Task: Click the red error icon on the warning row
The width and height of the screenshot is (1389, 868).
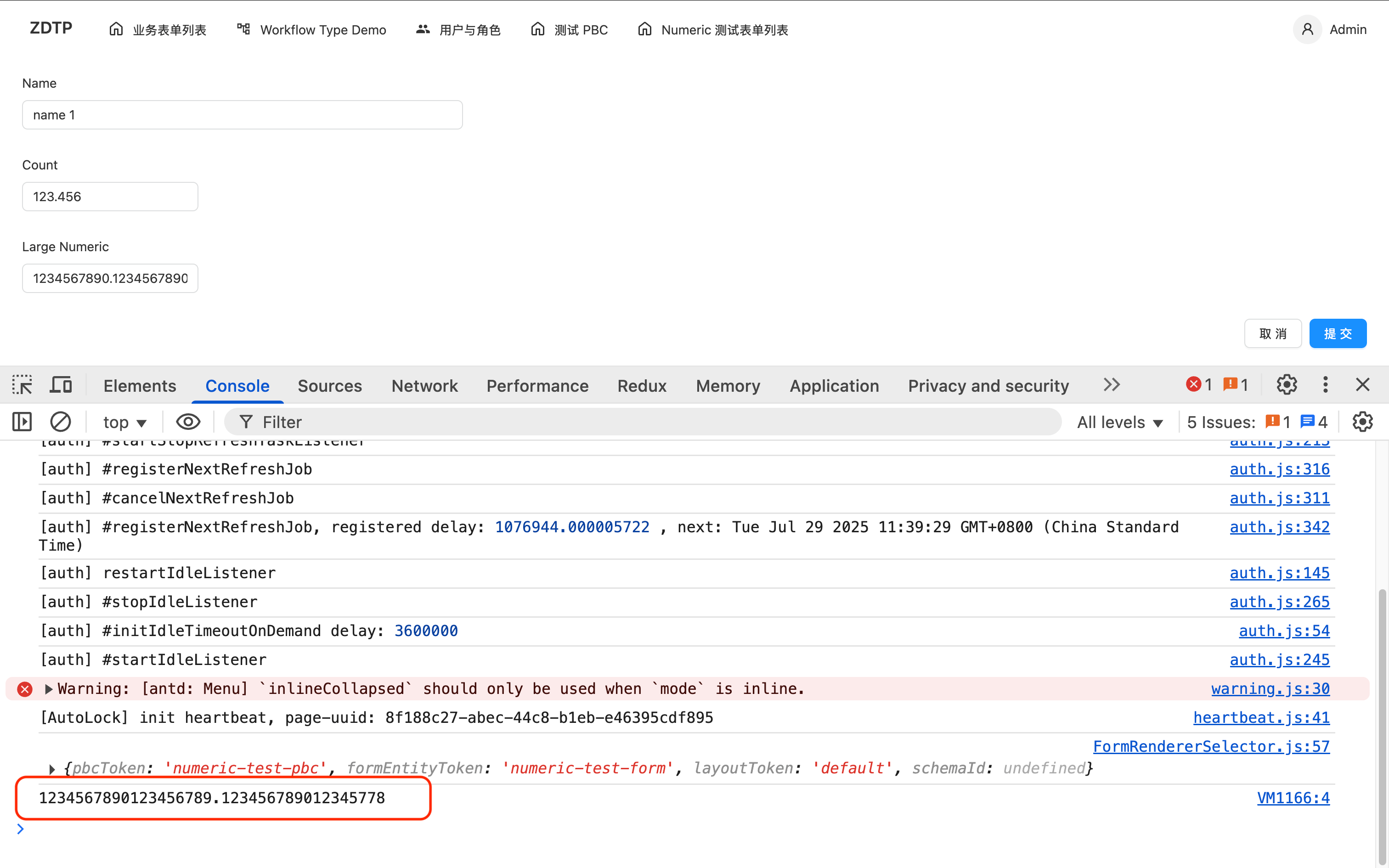Action: click(x=25, y=689)
